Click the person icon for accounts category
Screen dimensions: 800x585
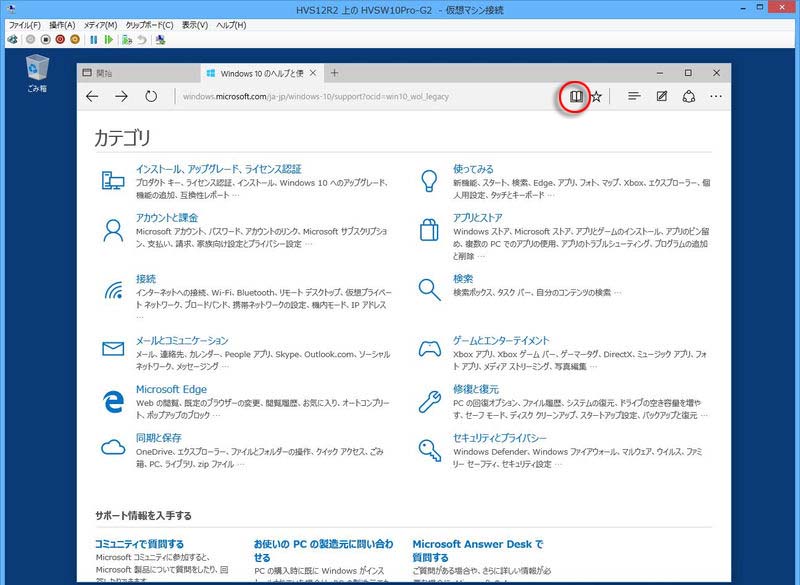(113, 231)
